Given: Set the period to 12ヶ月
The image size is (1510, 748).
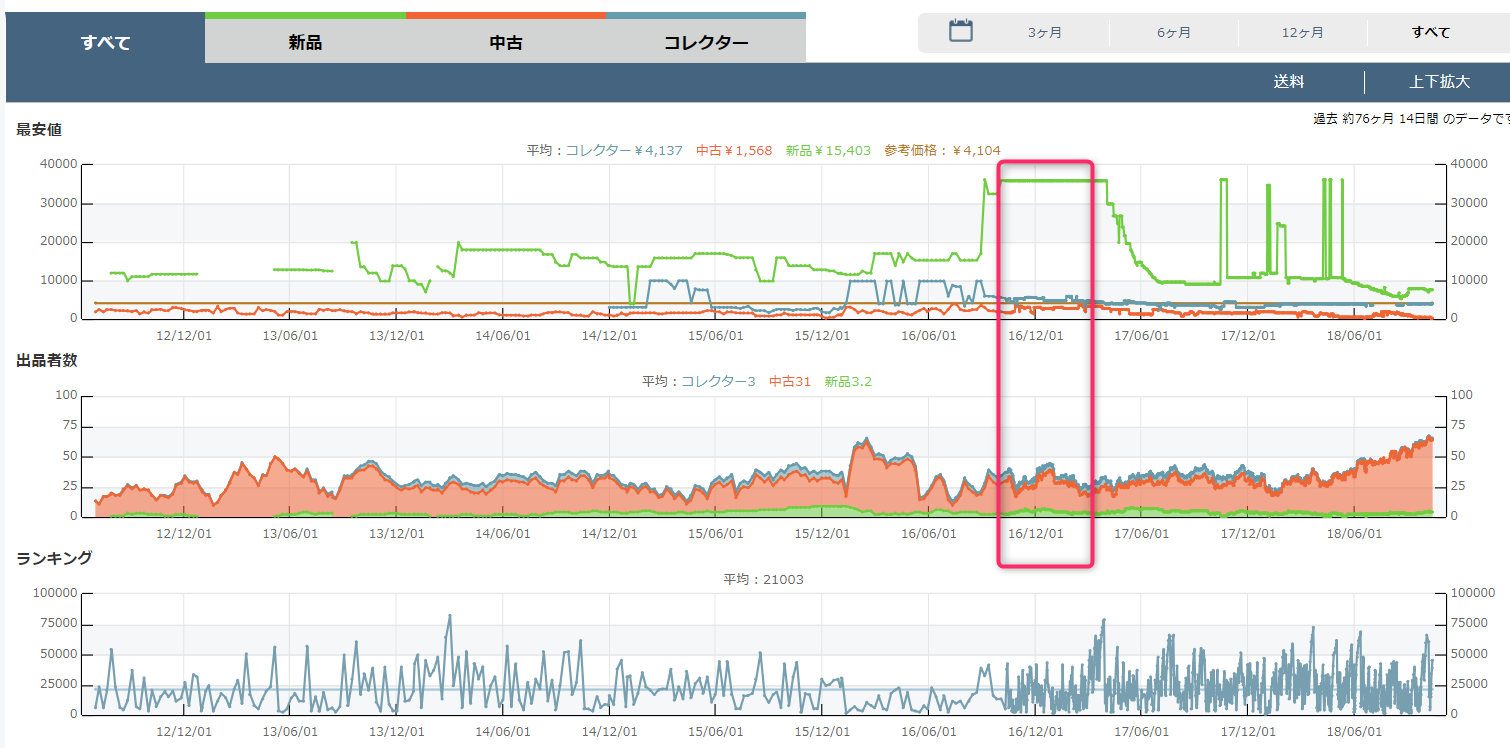Looking at the screenshot, I should click(1302, 33).
